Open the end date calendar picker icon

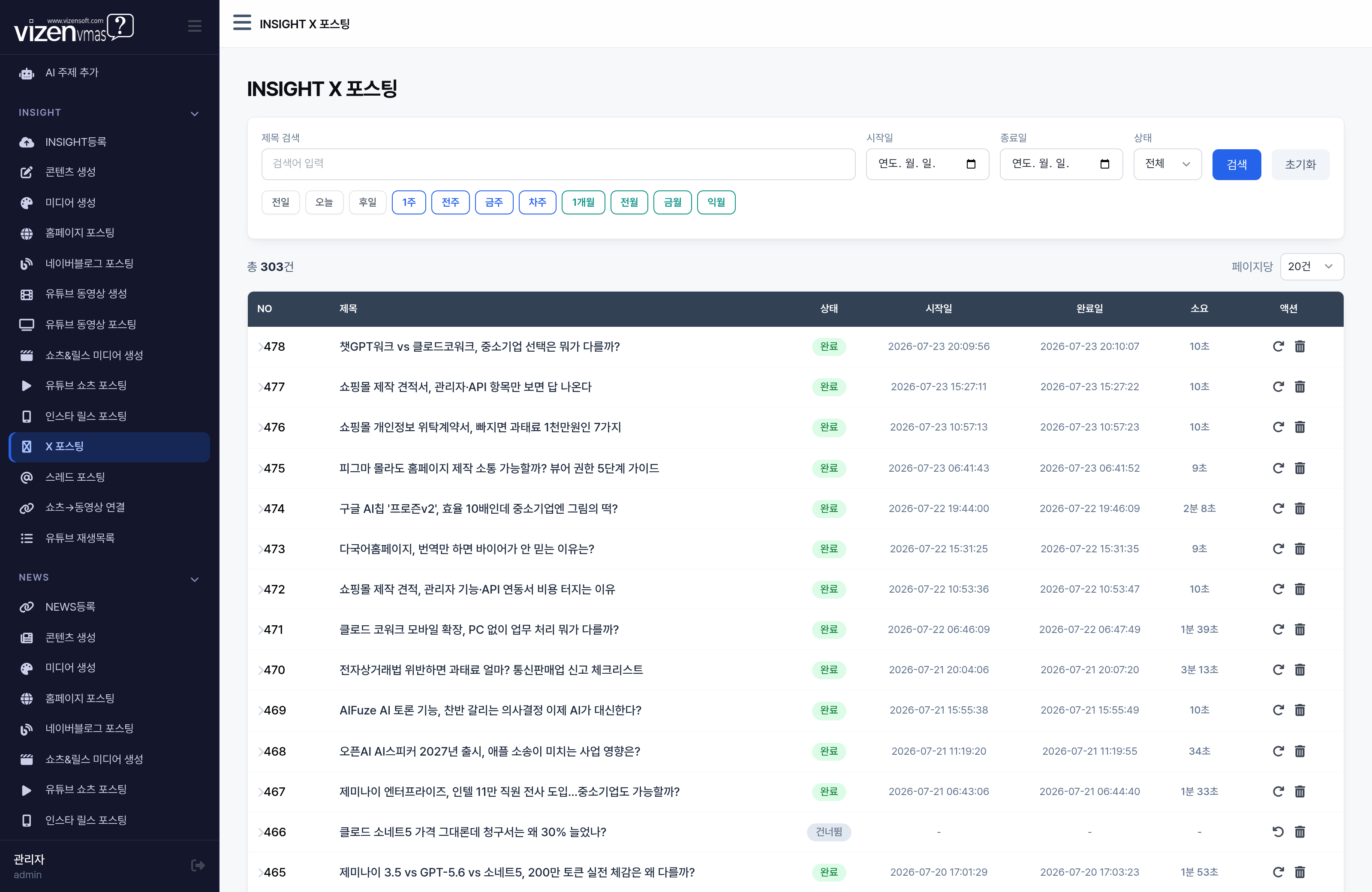pos(1104,164)
